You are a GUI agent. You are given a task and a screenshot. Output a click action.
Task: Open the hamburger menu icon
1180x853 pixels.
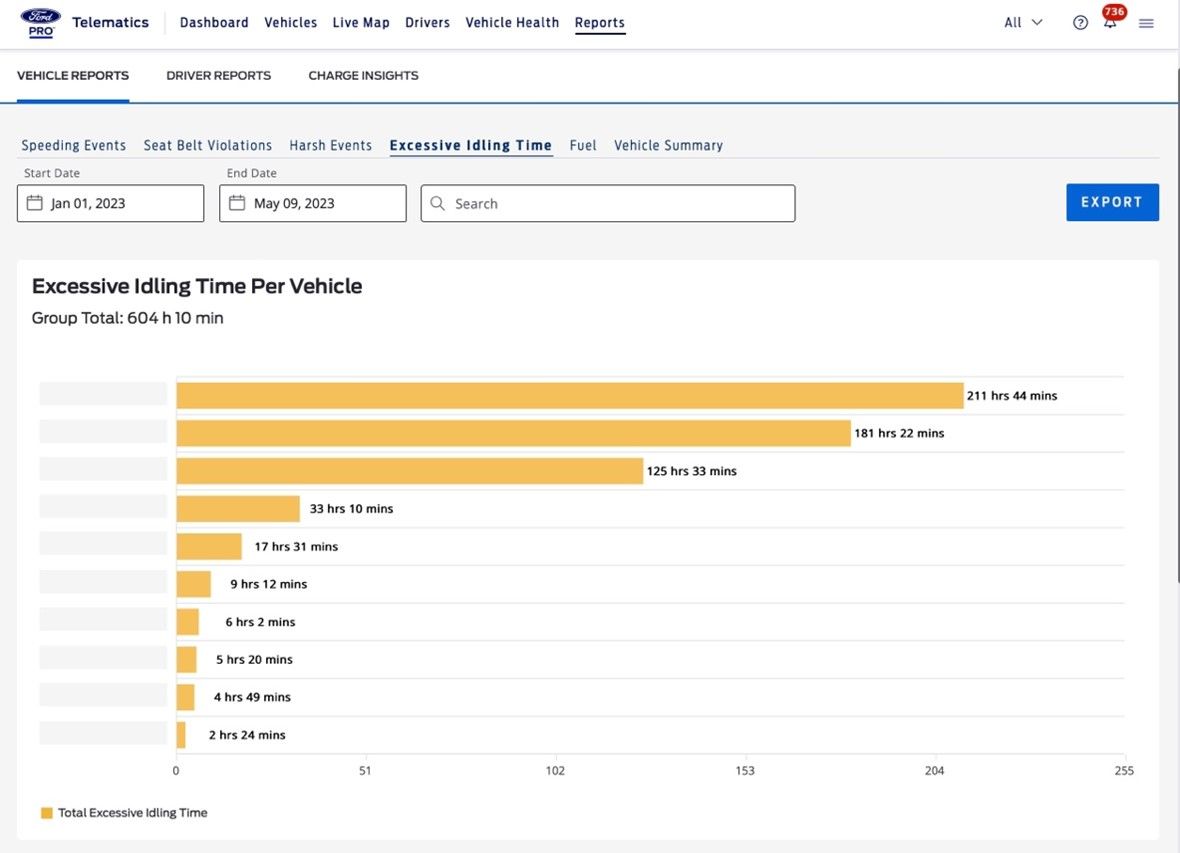[x=1146, y=23]
